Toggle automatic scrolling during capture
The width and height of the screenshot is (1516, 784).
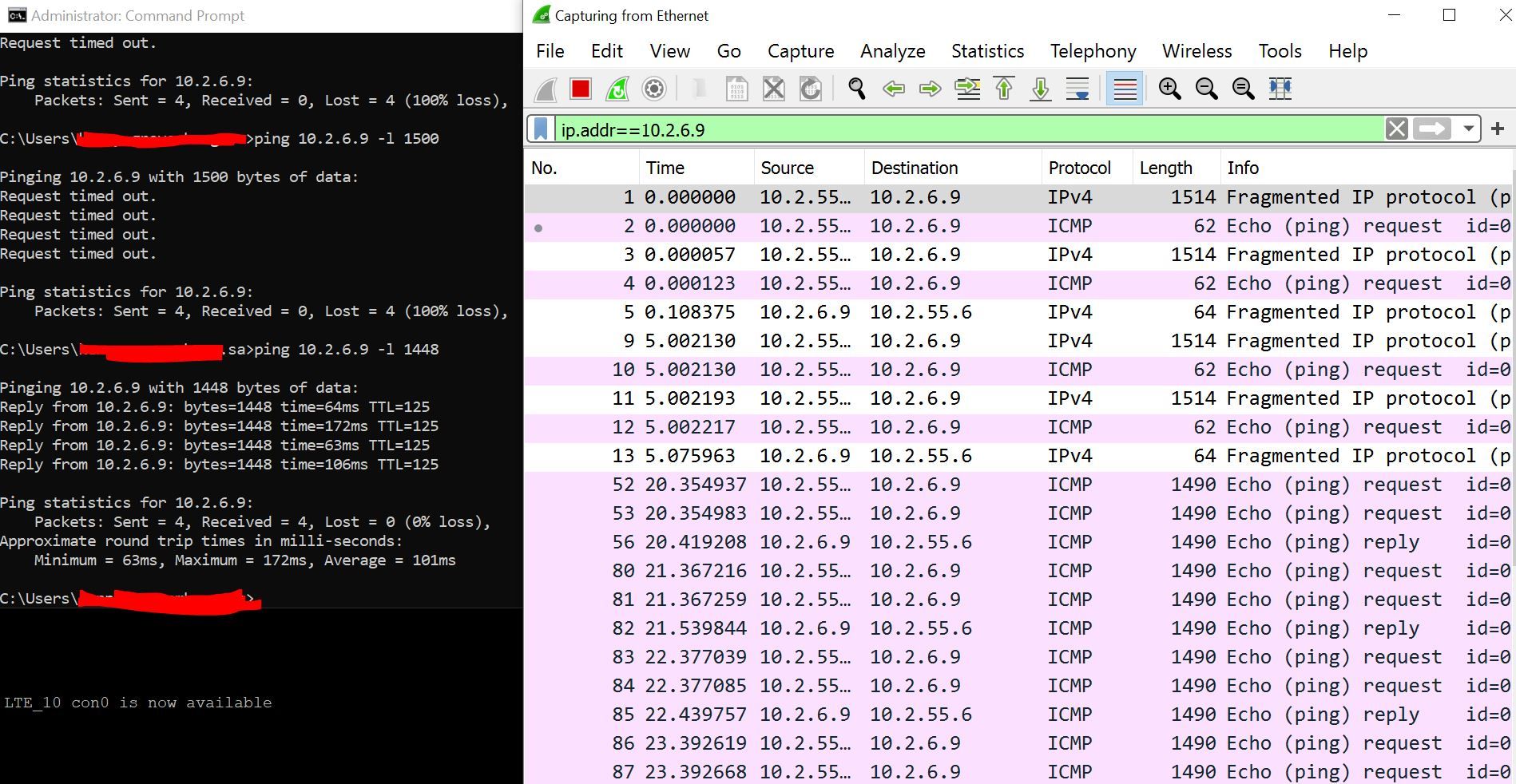[1077, 89]
